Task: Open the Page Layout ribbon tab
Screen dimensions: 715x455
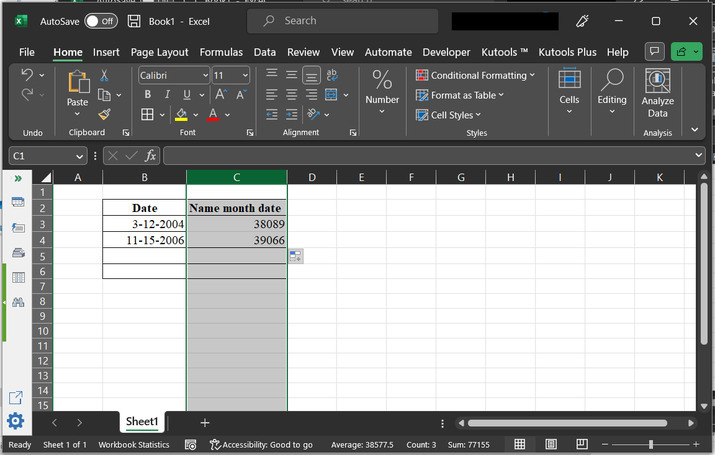Action: click(159, 52)
